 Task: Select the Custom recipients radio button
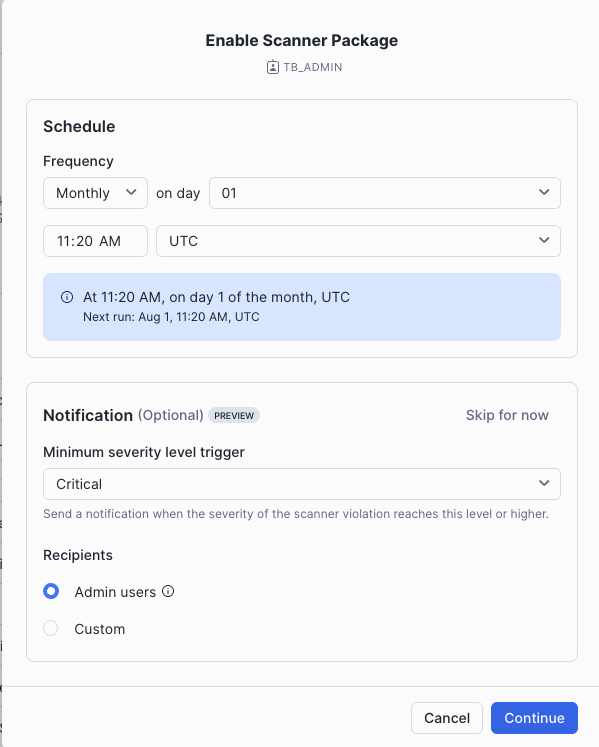point(51,628)
